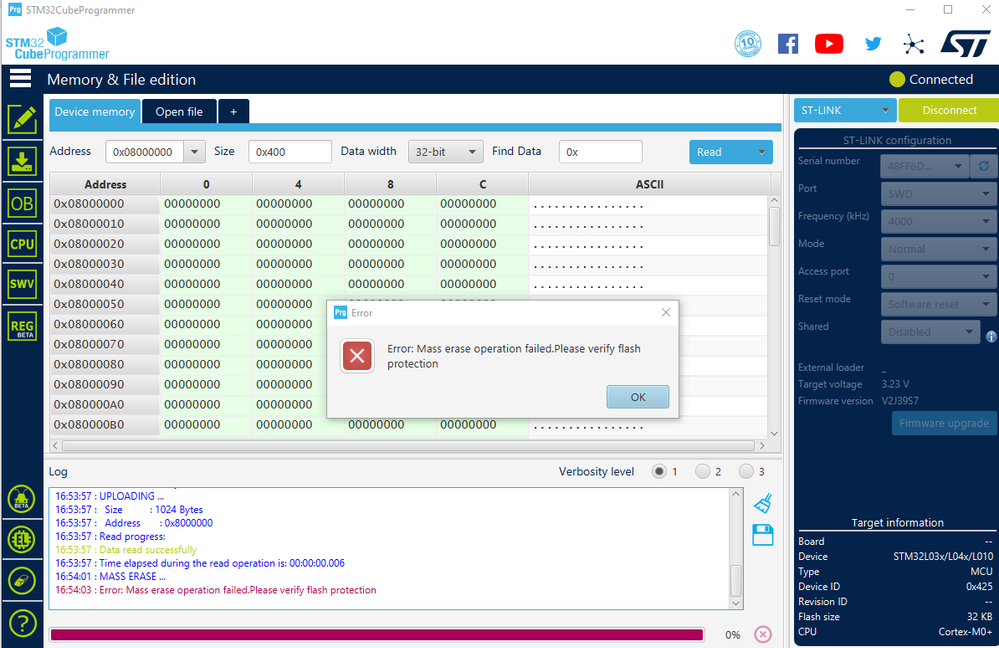Screen dimensions: 999x648
Task: Select the 0x08000040 address row
Action: click(408, 284)
